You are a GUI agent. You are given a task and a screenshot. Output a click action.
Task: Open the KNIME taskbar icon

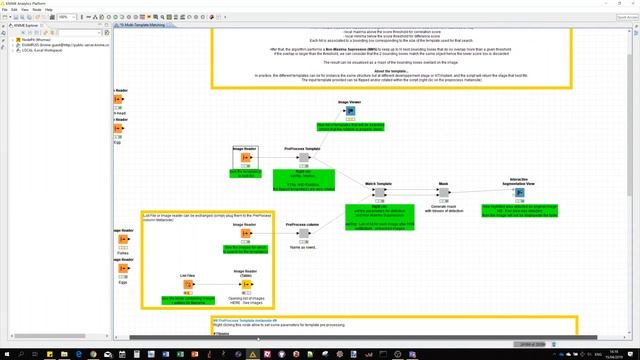coord(253,354)
